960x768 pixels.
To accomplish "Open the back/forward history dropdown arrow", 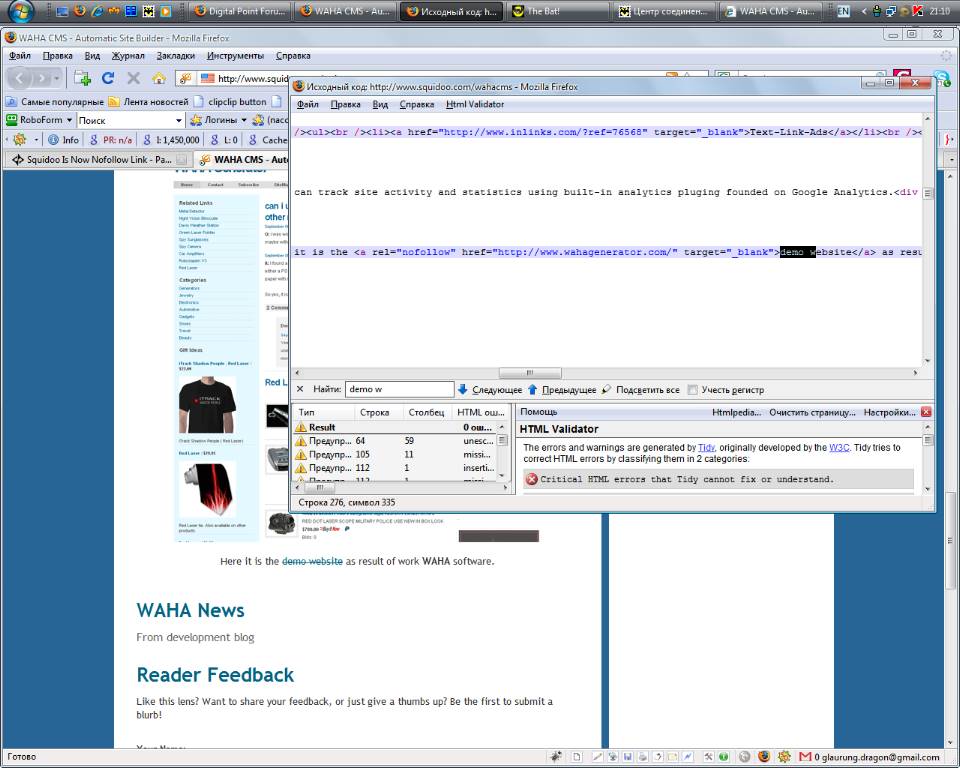I will click(x=56, y=78).
